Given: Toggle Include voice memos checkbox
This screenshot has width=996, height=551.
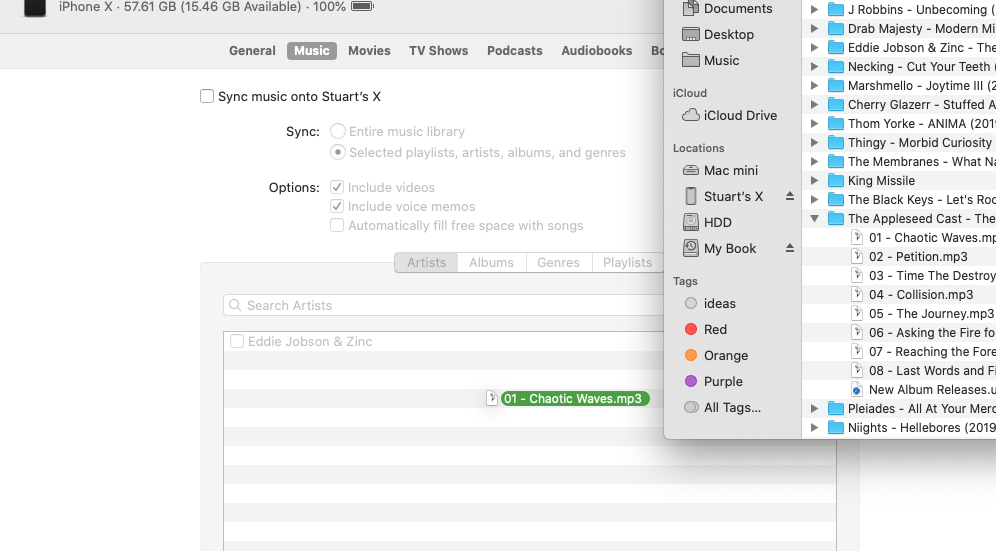Looking at the screenshot, I should pyautogui.click(x=337, y=207).
